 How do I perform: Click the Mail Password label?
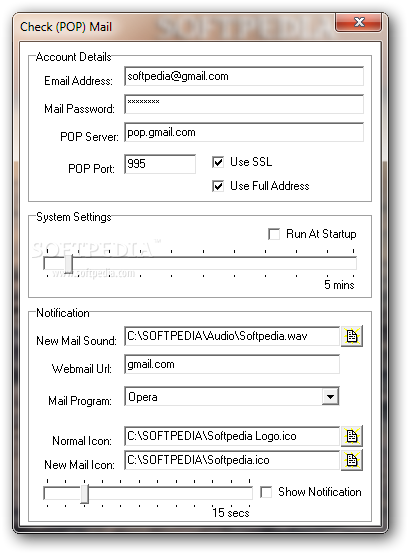(79, 109)
